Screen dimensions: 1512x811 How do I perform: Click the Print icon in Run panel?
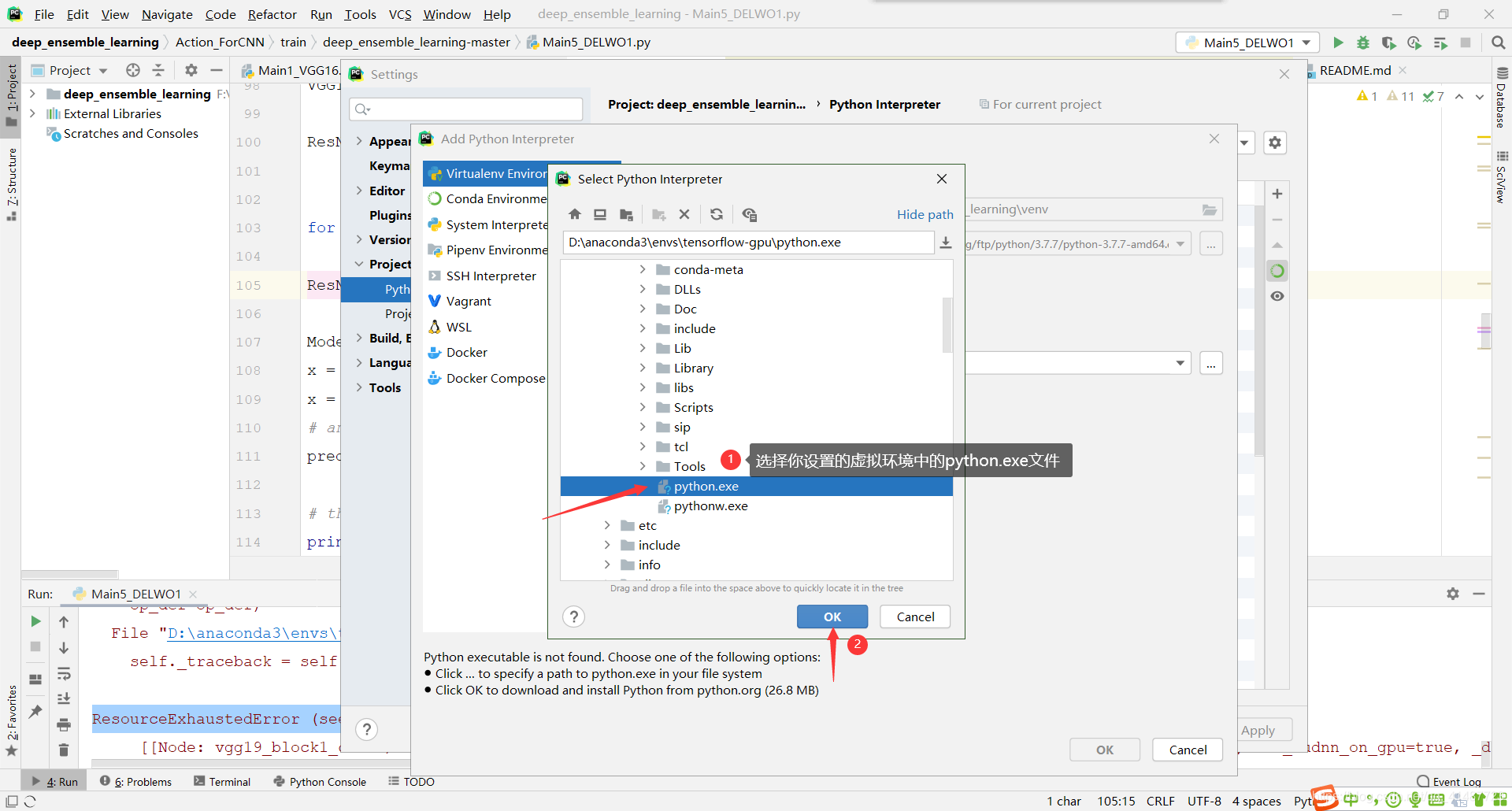[x=64, y=724]
